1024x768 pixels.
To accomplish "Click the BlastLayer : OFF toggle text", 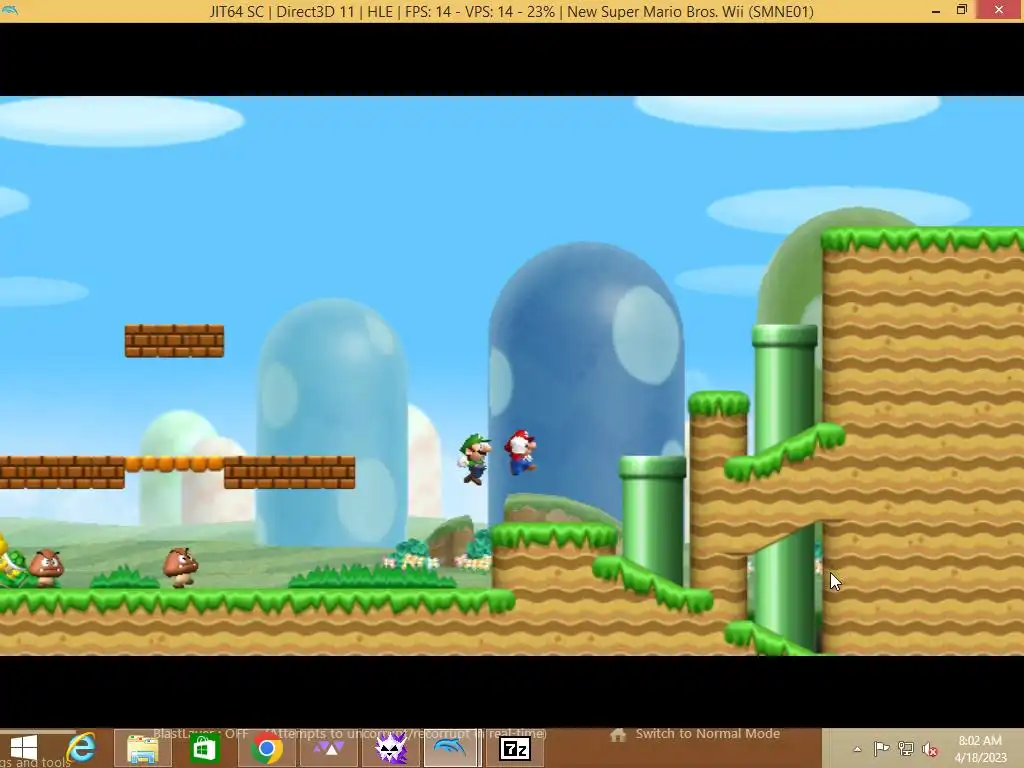I will 200,733.
